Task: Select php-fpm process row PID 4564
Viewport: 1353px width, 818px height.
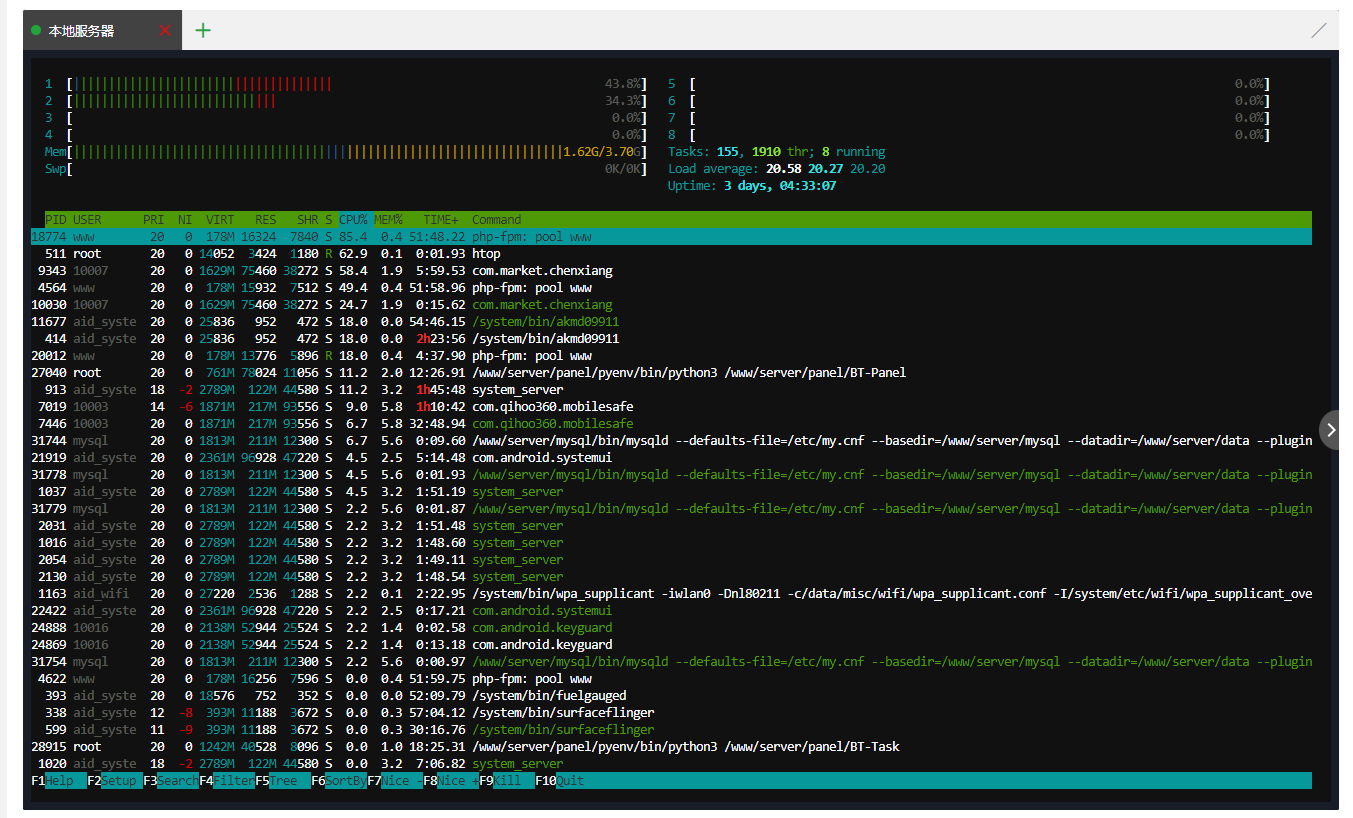Action: (671, 288)
